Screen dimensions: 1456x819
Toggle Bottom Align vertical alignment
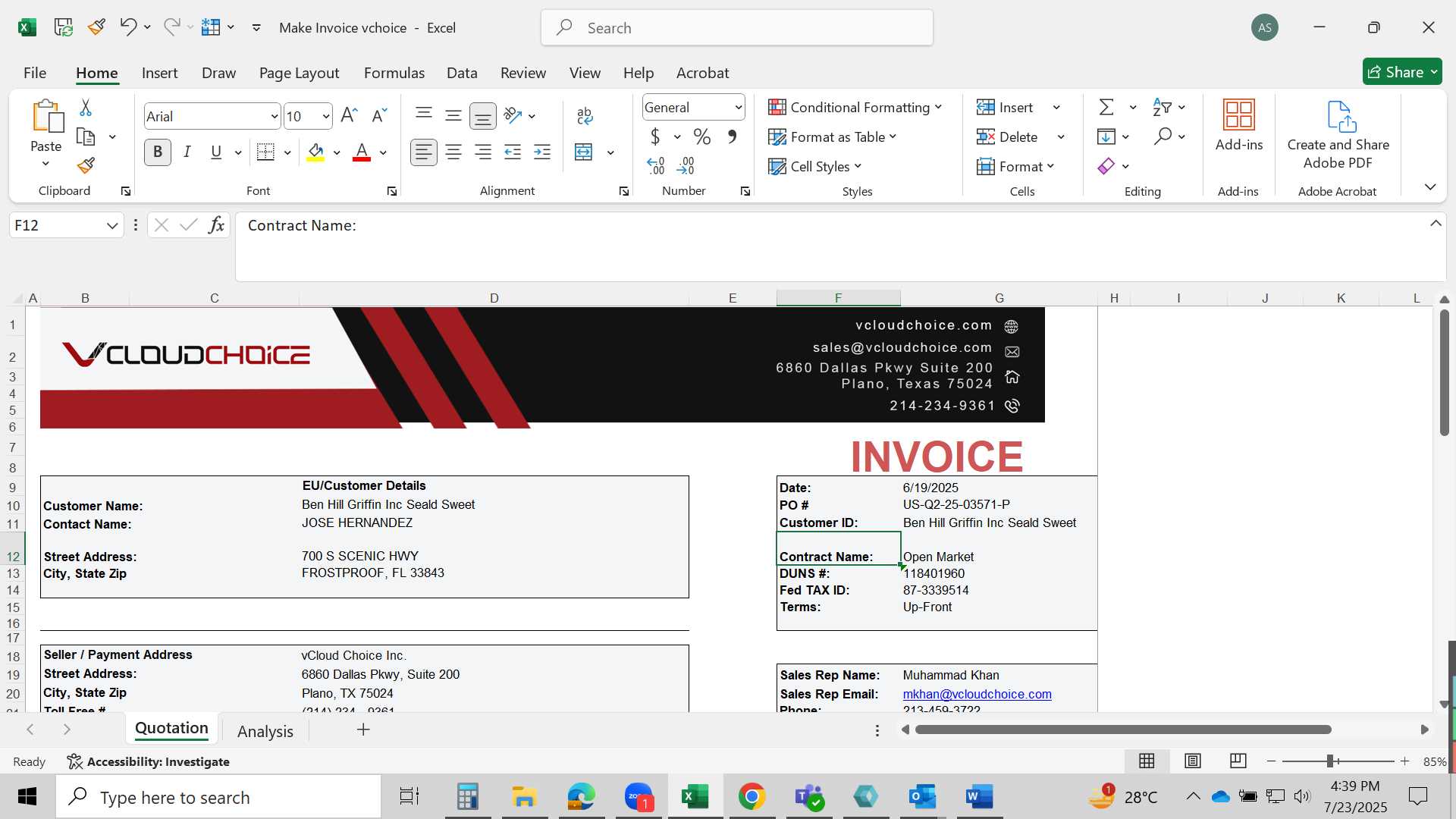click(x=483, y=116)
